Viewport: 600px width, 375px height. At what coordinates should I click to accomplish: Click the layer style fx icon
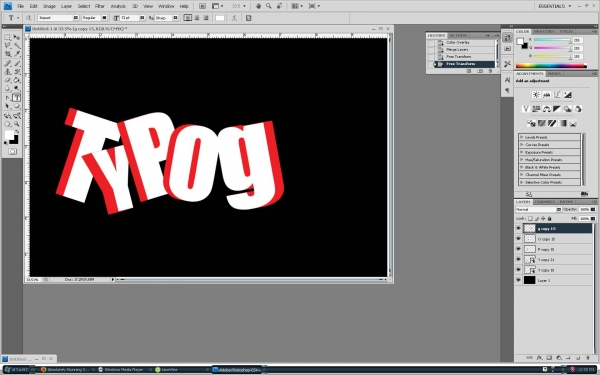pyautogui.click(x=539, y=358)
